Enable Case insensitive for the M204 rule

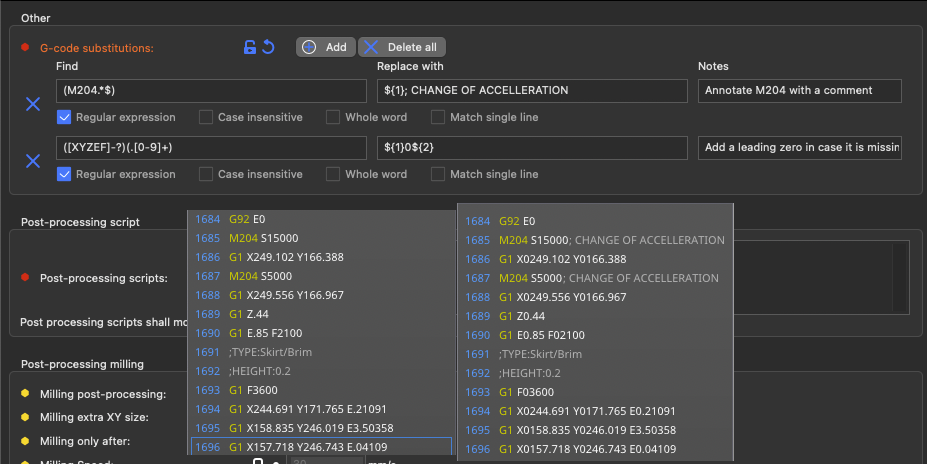click(206, 117)
